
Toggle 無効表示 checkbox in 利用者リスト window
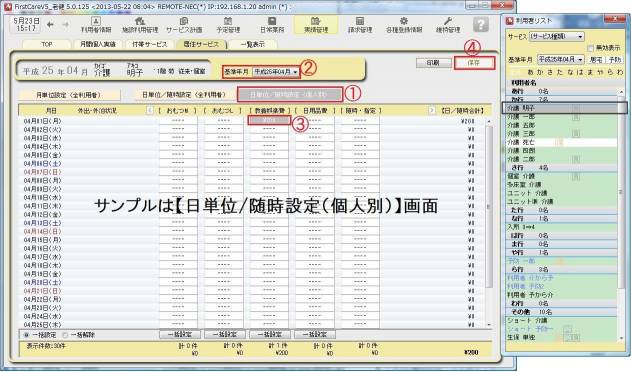[x=590, y=48]
